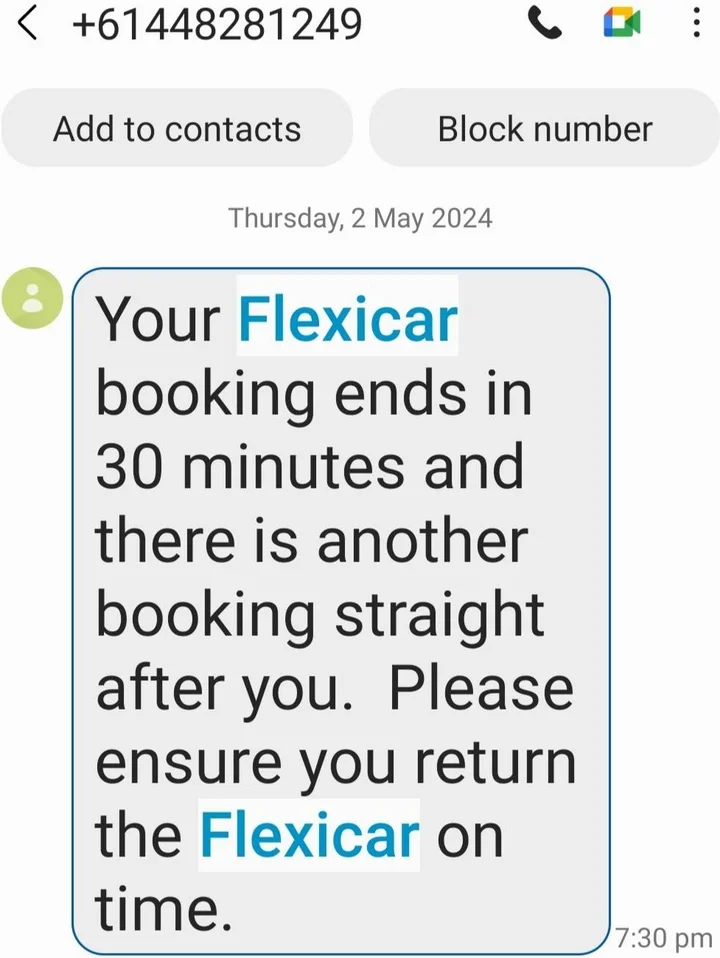
Task: Tap the "ensure you return" line
Action: coord(336,761)
